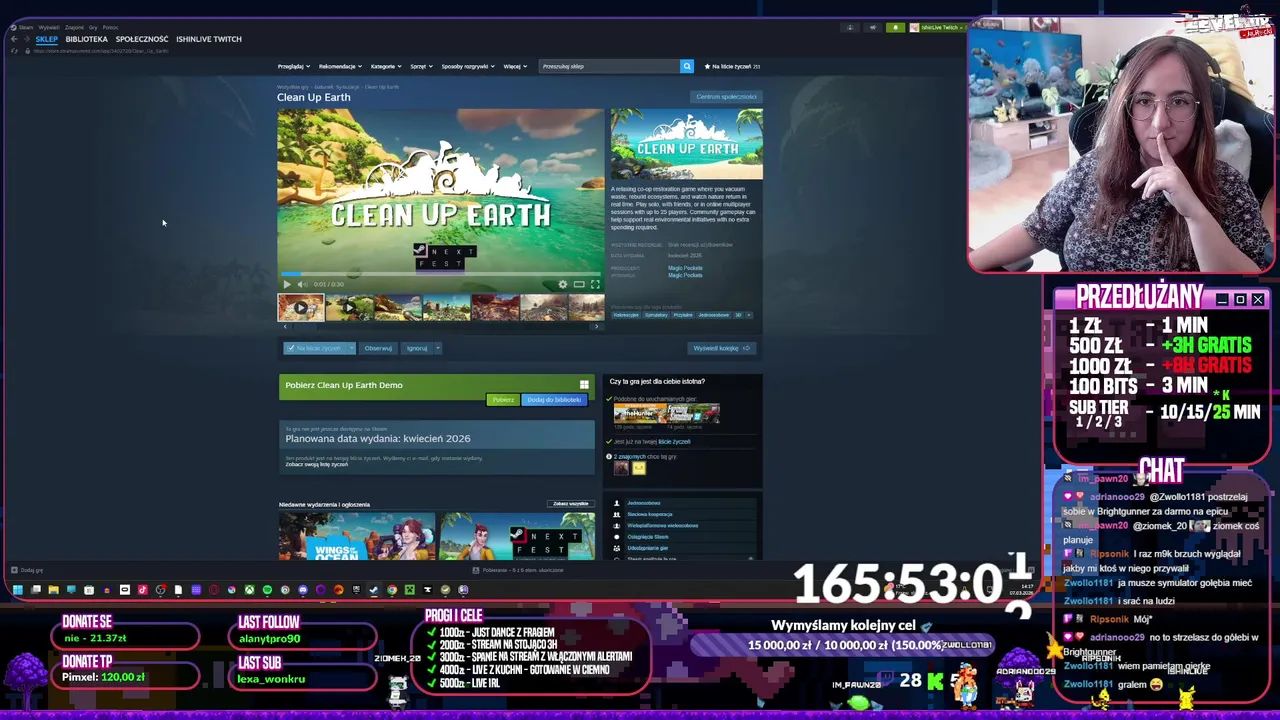Click the Obserwuj button
1280x720 pixels.
coord(378,348)
